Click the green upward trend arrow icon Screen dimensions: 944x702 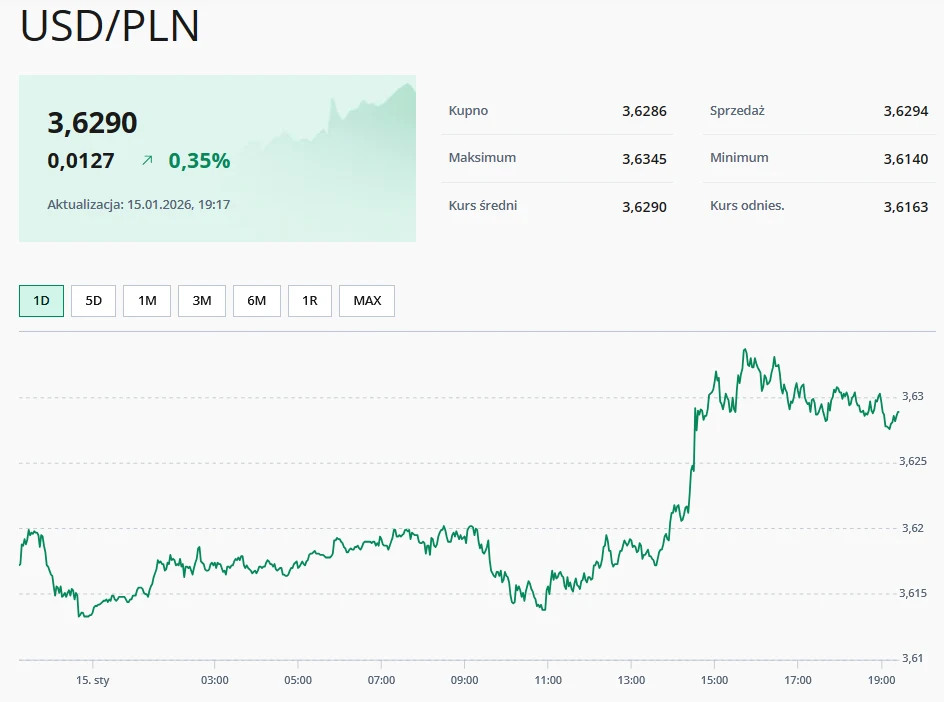coord(148,159)
